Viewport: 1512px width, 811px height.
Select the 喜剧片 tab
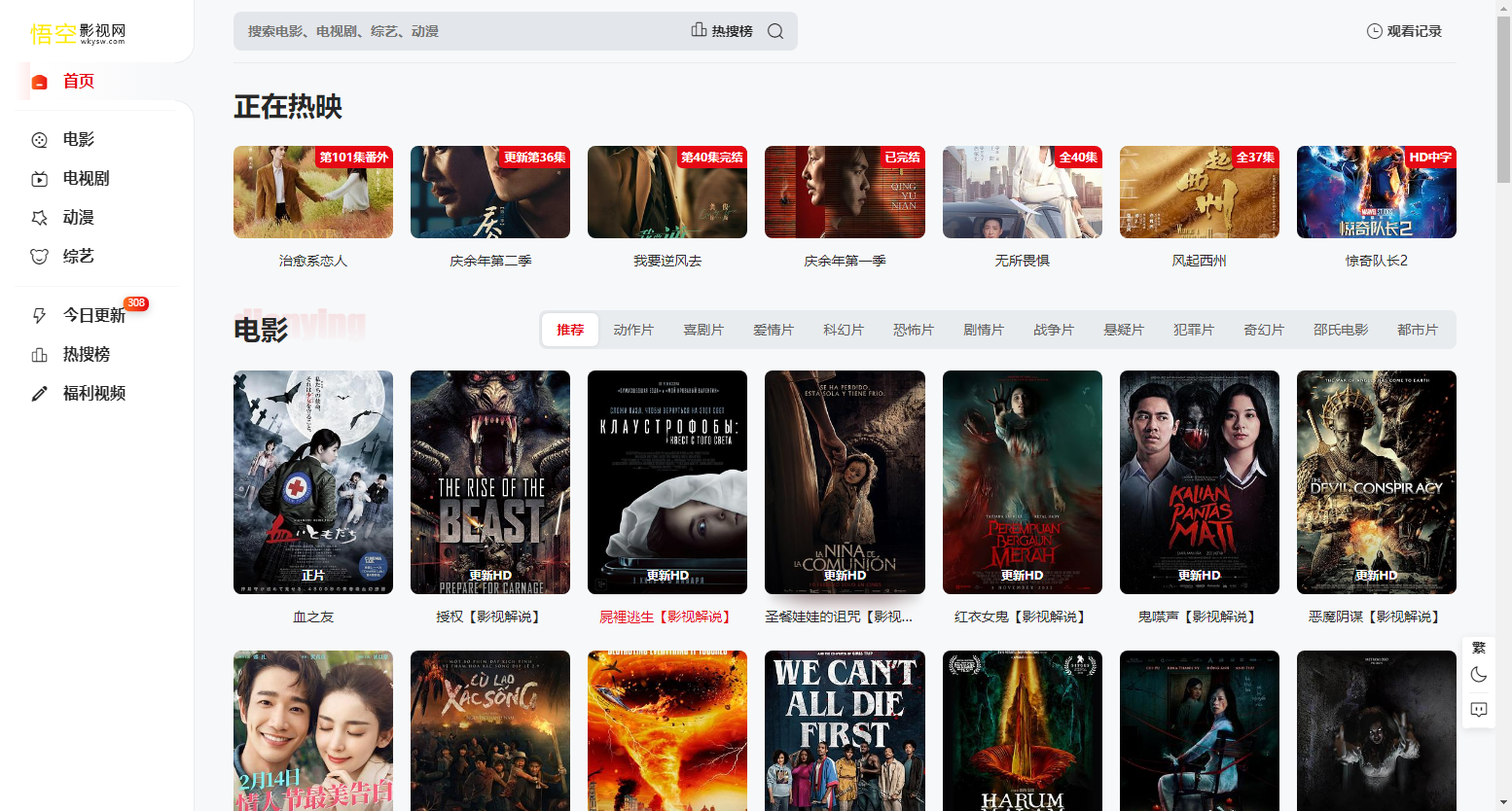point(703,331)
